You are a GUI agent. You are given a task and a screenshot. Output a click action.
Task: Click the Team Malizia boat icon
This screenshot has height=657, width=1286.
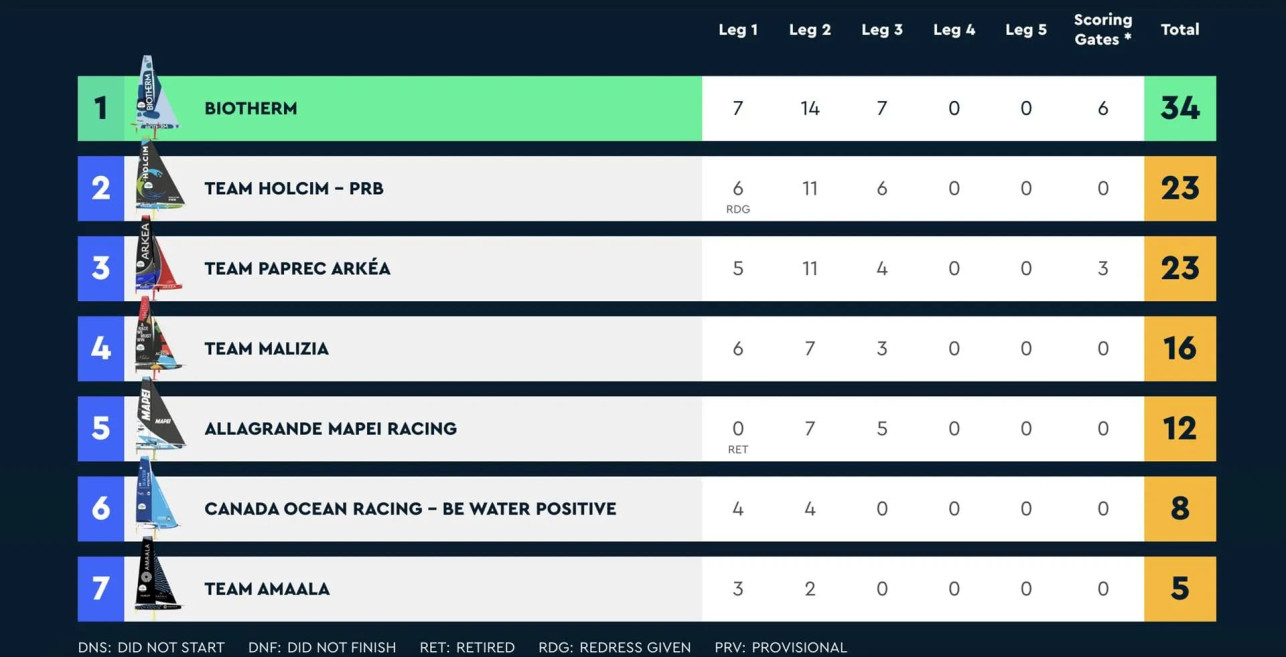[158, 341]
